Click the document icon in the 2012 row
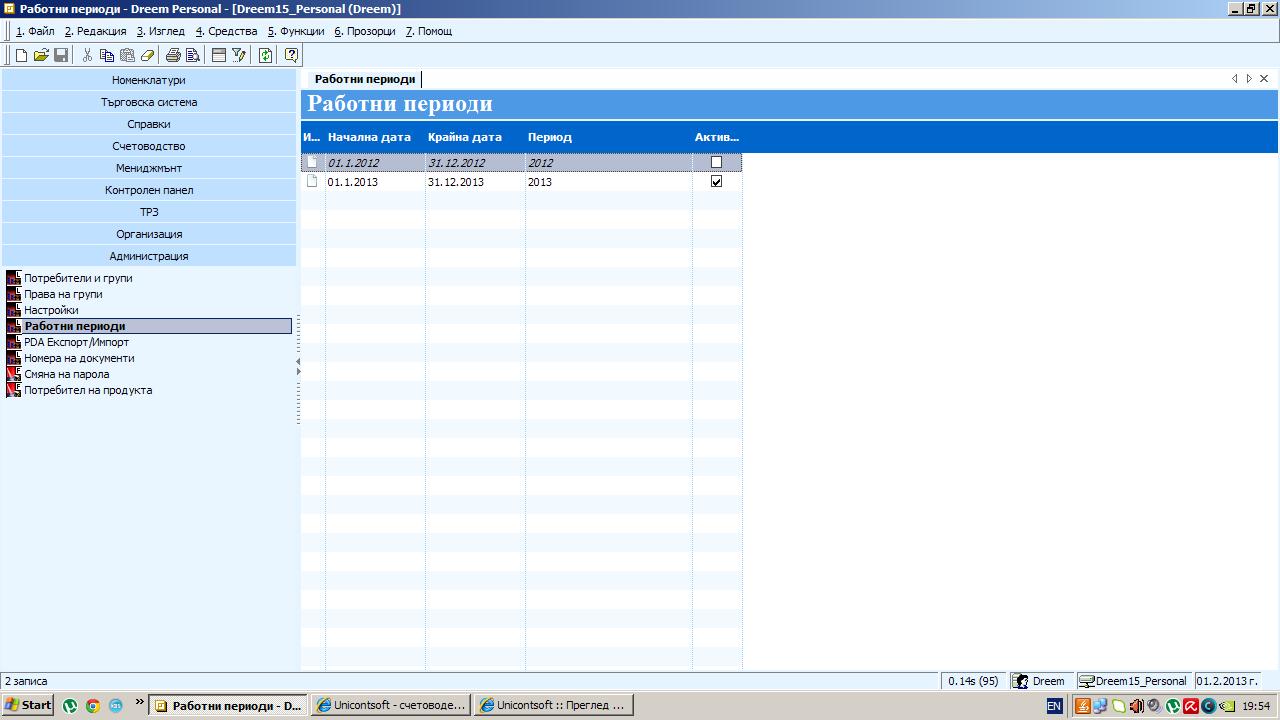This screenshot has width=1280, height=720. [x=312, y=162]
